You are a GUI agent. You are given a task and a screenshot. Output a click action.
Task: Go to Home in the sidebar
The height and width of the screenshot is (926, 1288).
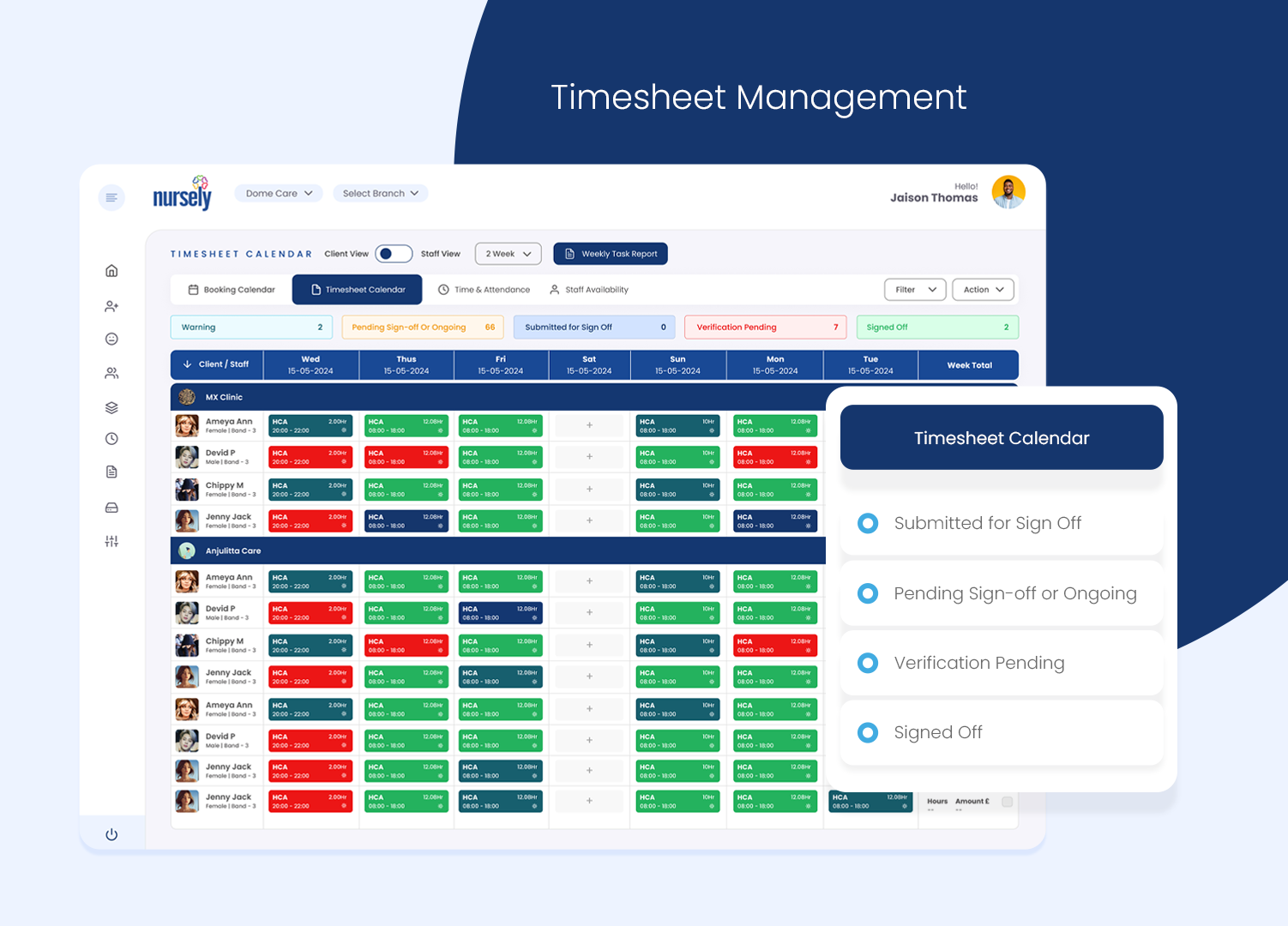pos(111,271)
